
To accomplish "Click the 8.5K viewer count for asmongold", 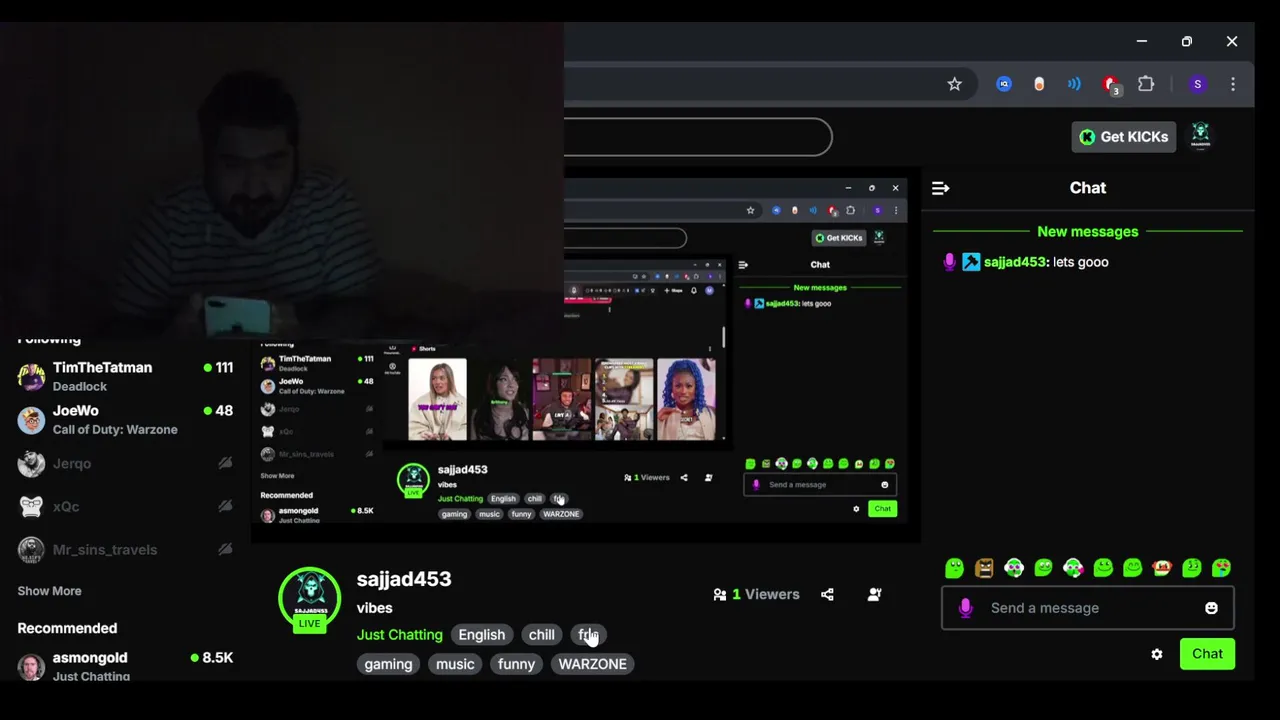I will [x=211, y=658].
